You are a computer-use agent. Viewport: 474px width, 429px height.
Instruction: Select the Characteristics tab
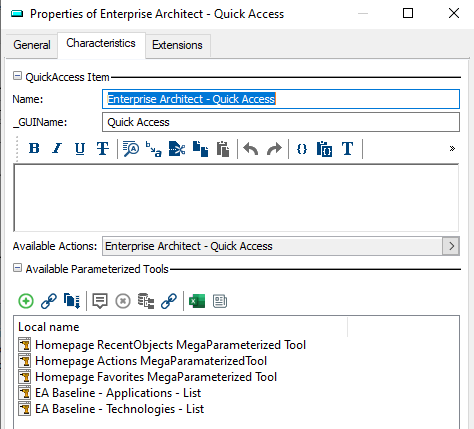101,43
